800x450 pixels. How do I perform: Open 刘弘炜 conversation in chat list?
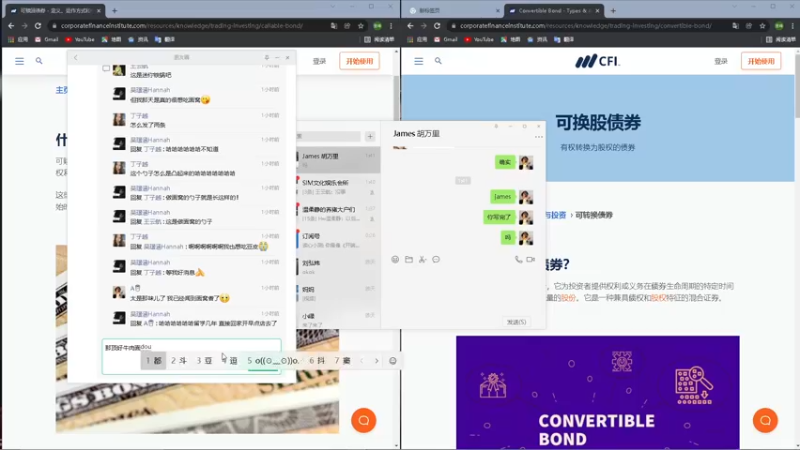point(338,267)
